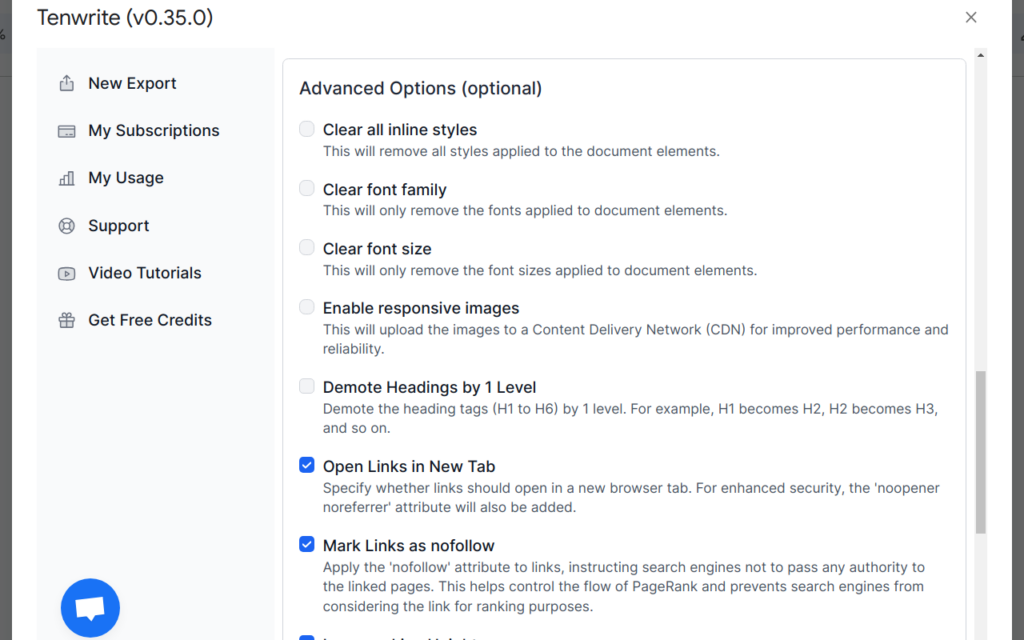Viewport: 1024px width, 640px height.
Task: Check the Clear font family option
Action: [x=306, y=187]
